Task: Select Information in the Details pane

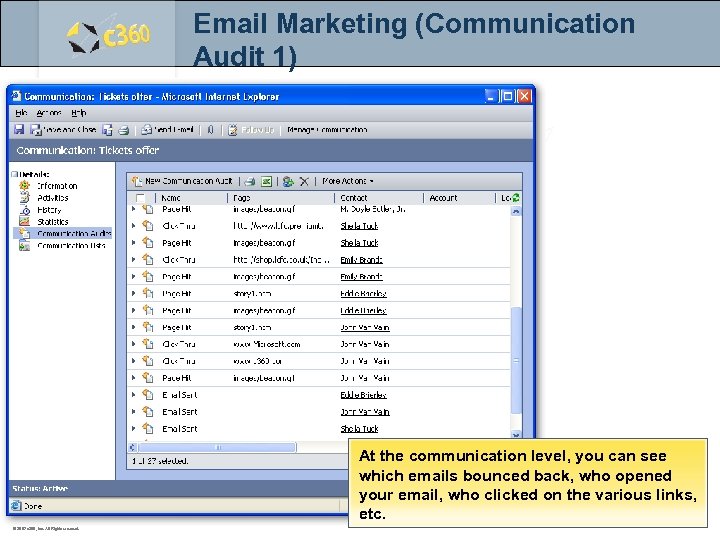Action: point(57,186)
